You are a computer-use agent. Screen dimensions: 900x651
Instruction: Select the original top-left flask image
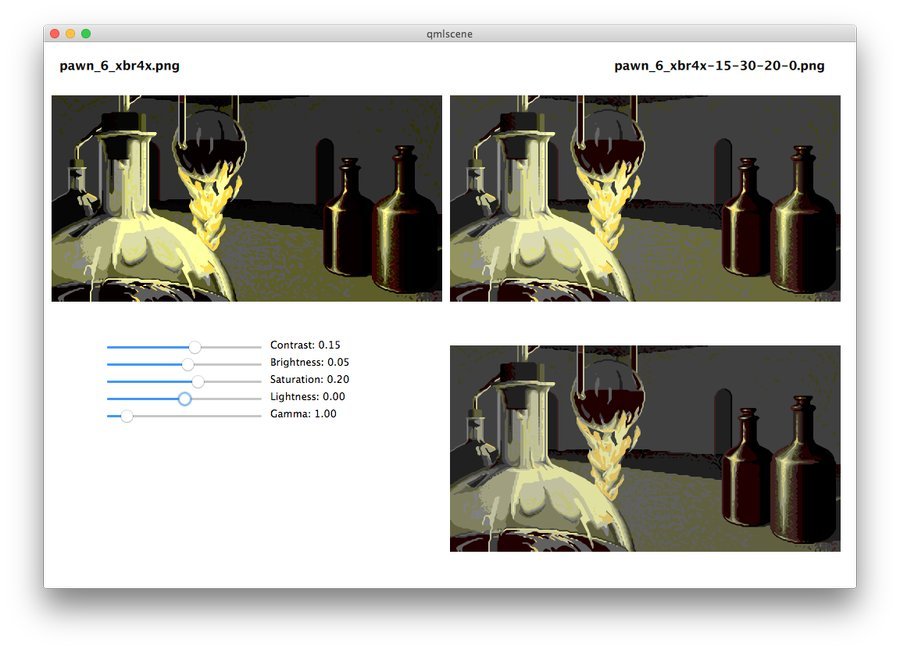(x=246, y=198)
